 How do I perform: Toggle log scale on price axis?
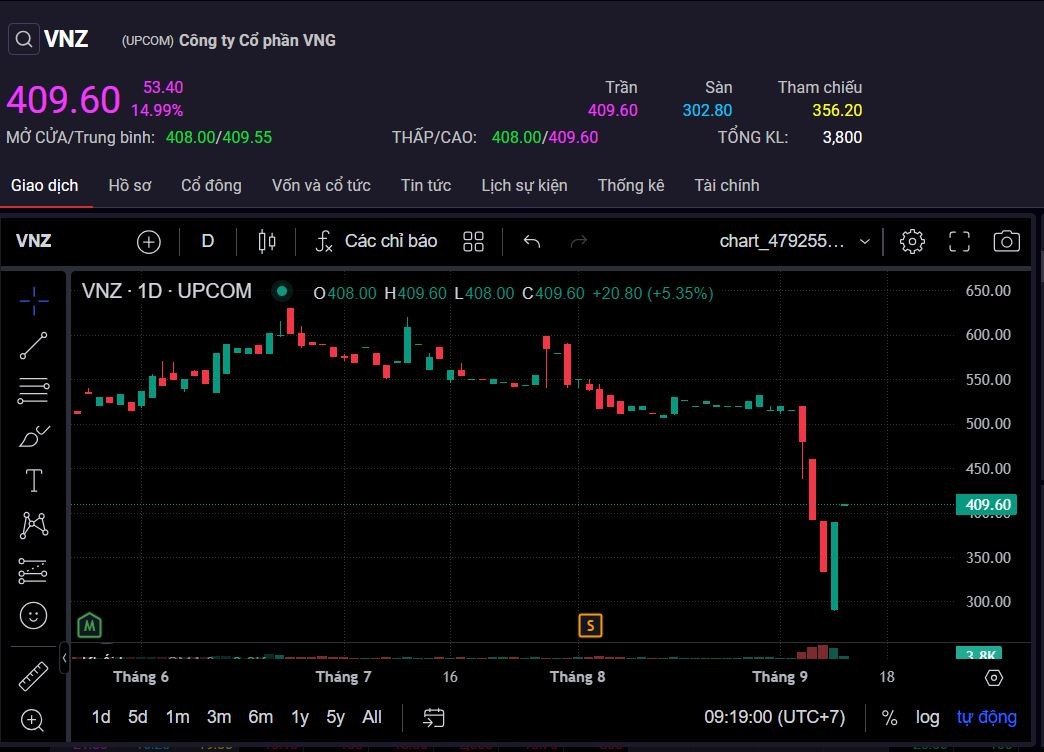click(x=927, y=717)
